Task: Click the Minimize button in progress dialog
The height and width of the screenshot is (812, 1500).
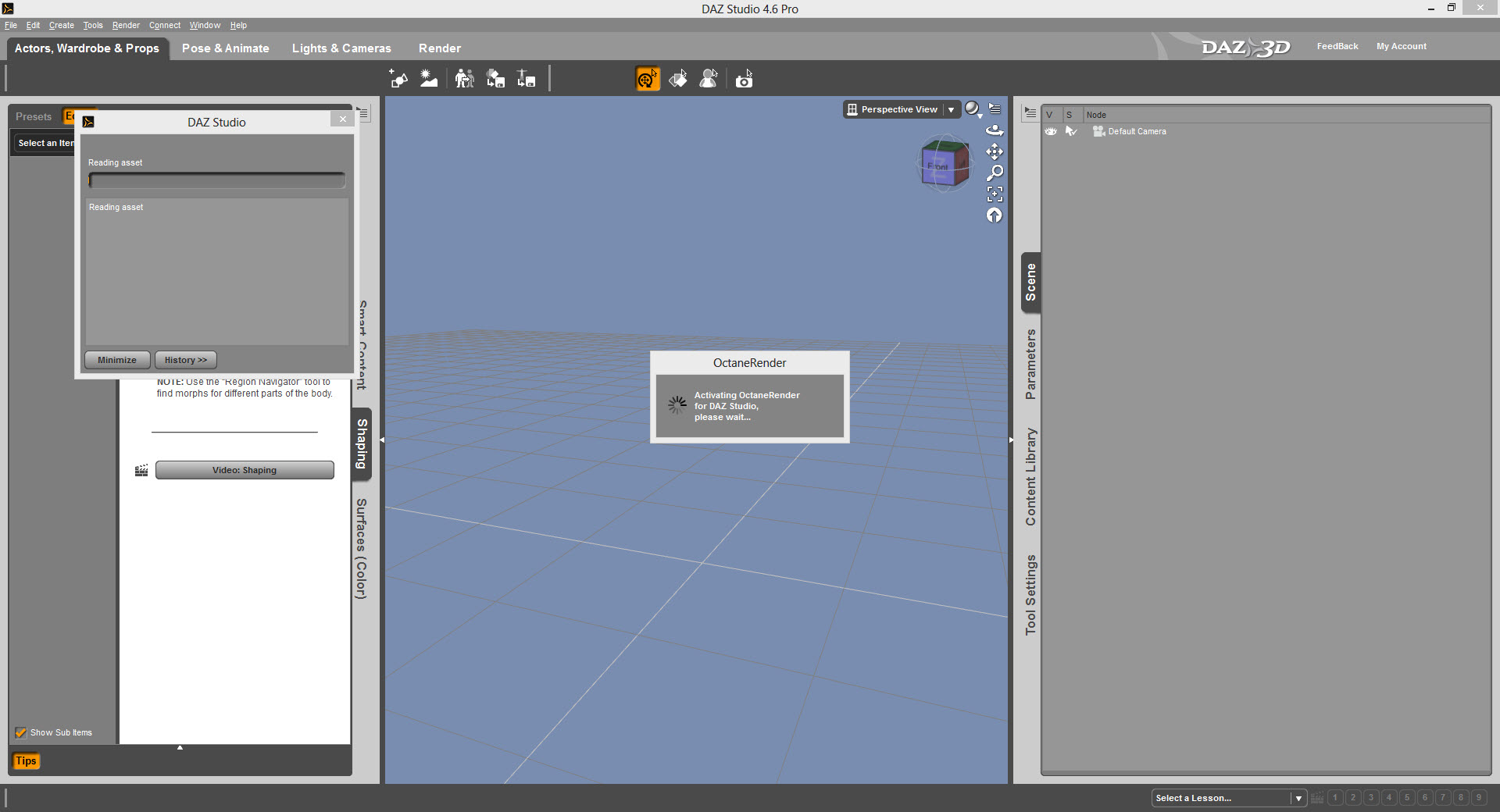Action: pyautogui.click(x=117, y=360)
